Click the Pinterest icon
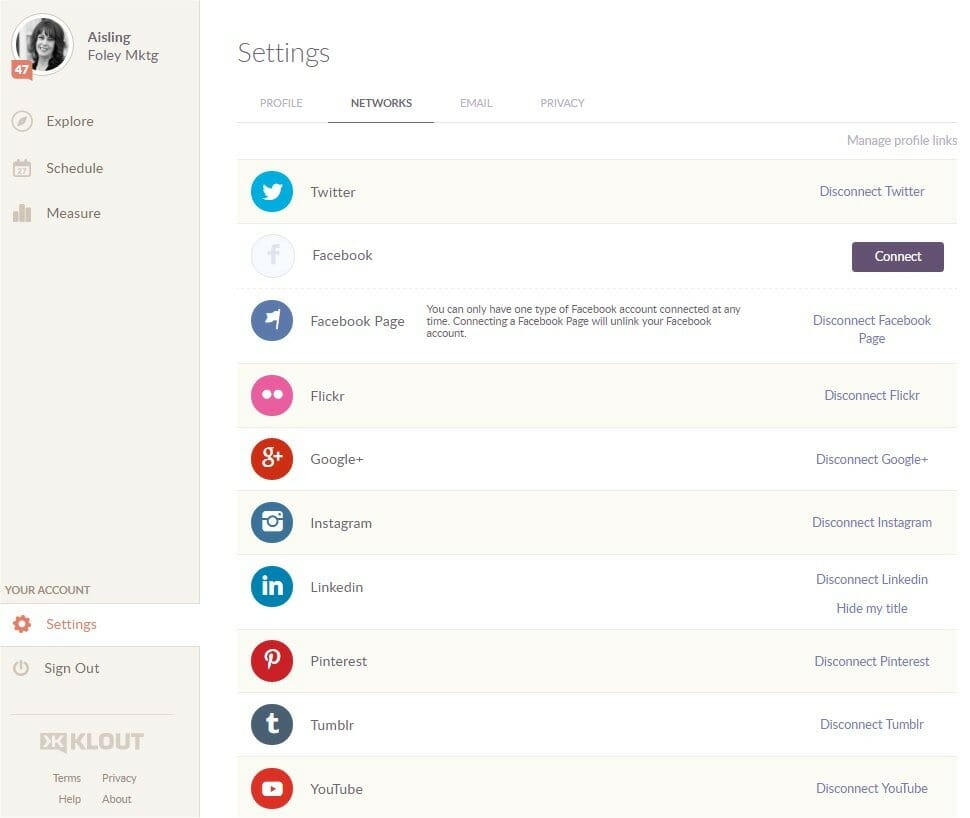Screen dimensions: 970x818 pyautogui.click(x=272, y=661)
